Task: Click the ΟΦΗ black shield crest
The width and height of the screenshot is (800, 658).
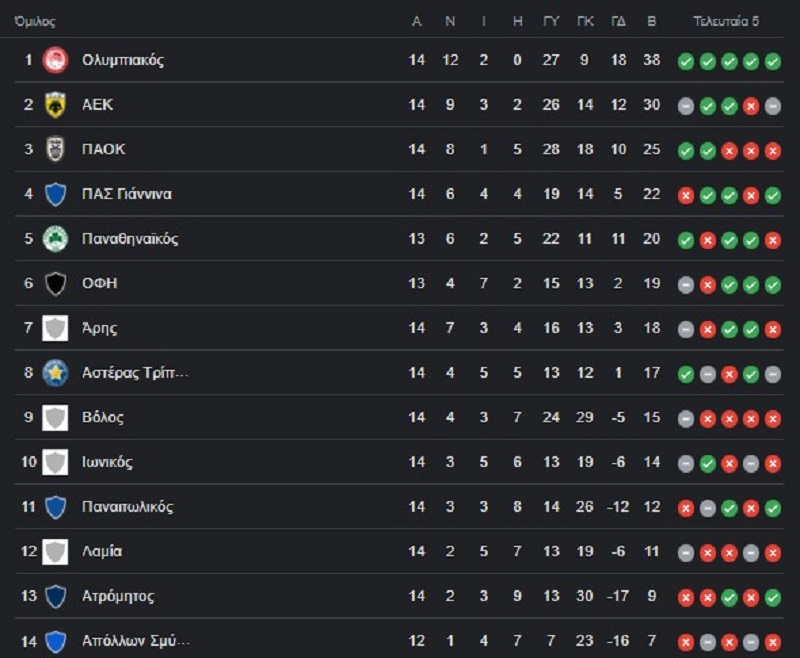Action: tap(55, 284)
